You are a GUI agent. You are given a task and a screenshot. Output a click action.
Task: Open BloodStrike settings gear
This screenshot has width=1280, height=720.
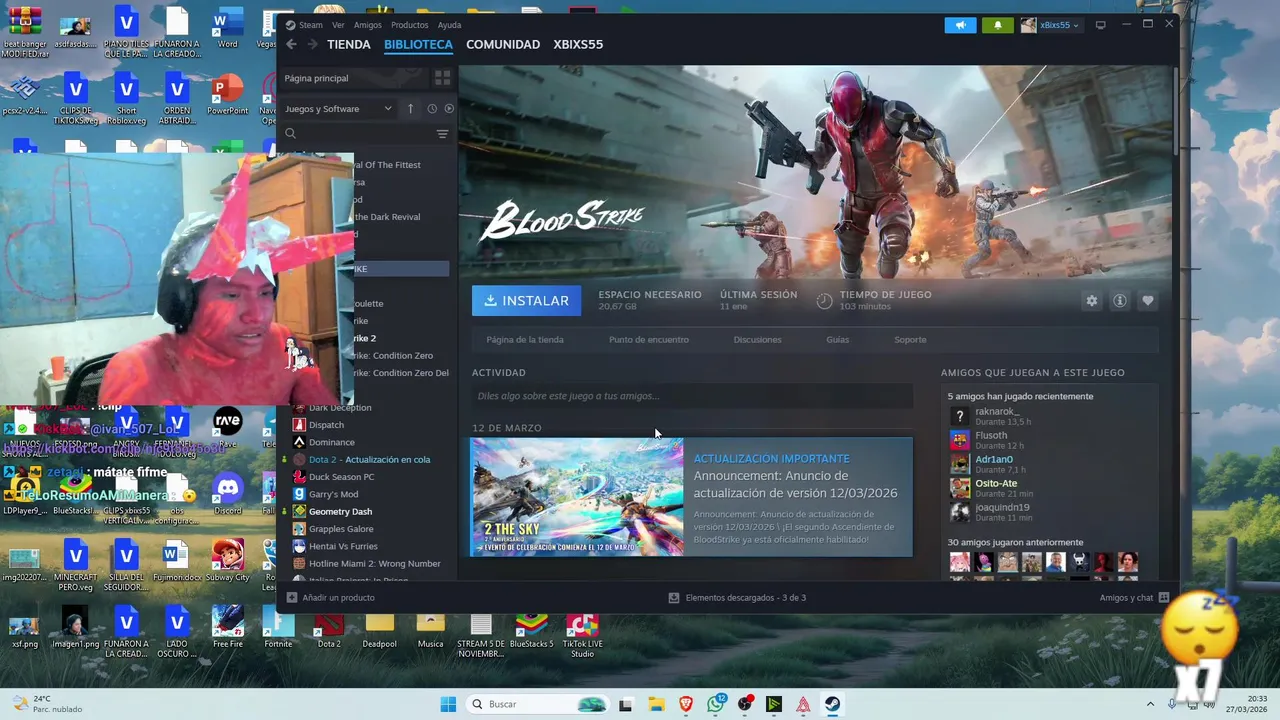(1091, 301)
